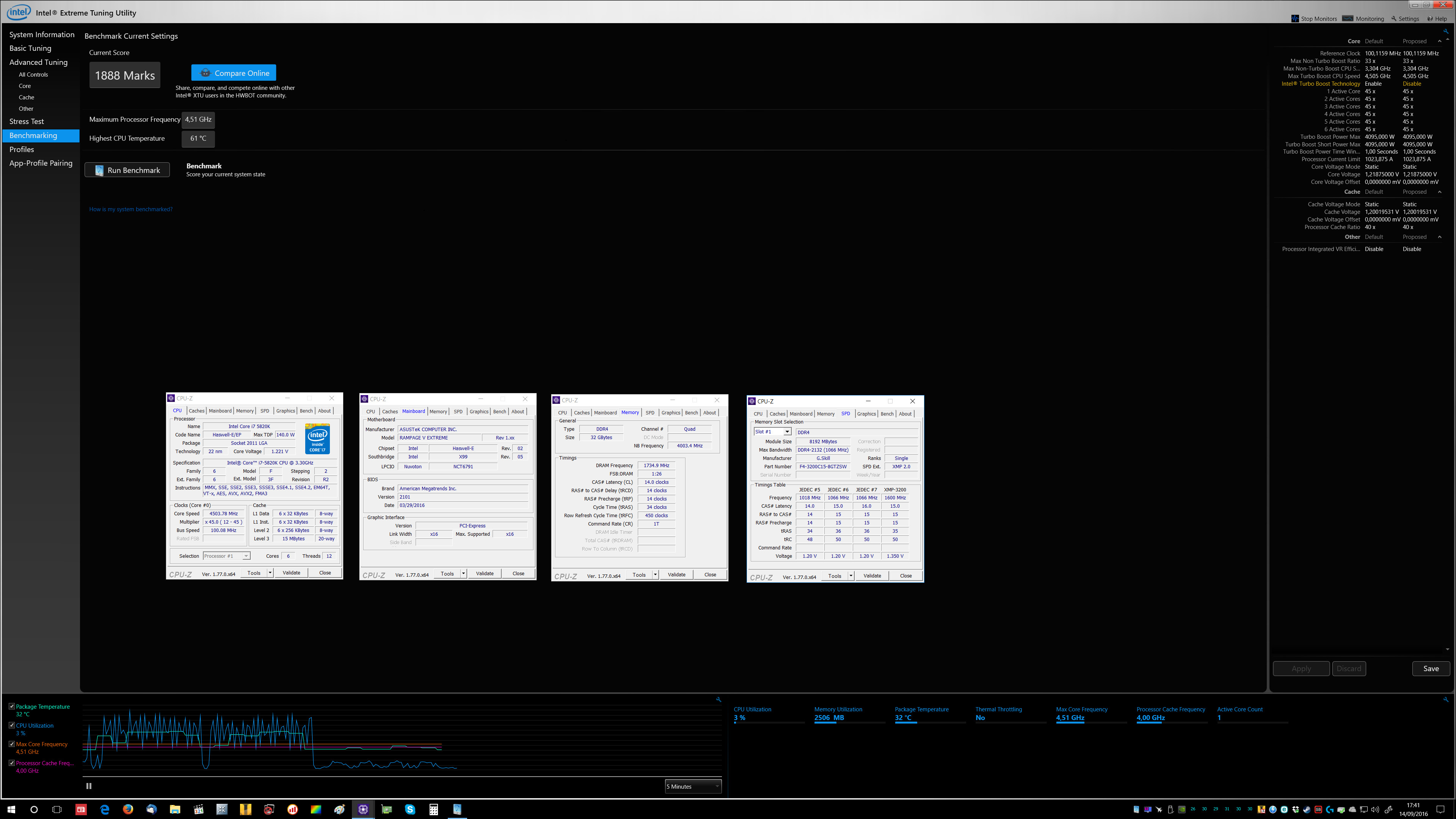This screenshot has height=819, width=1456.
Task: Click the wrench icon above the monitor readouts
Action: pyautogui.click(x=1446, y=699)
